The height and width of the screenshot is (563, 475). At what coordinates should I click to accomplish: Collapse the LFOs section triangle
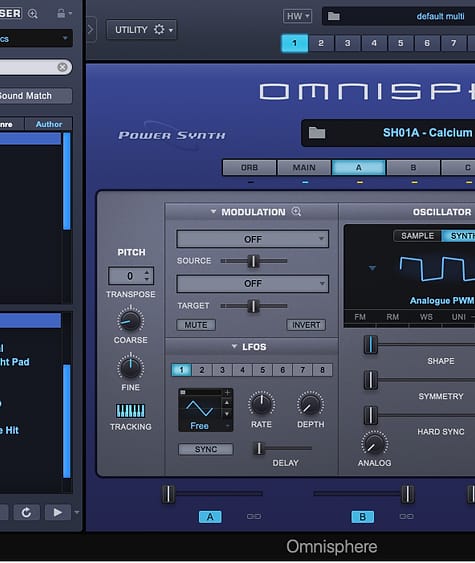(x=234, y=346)
